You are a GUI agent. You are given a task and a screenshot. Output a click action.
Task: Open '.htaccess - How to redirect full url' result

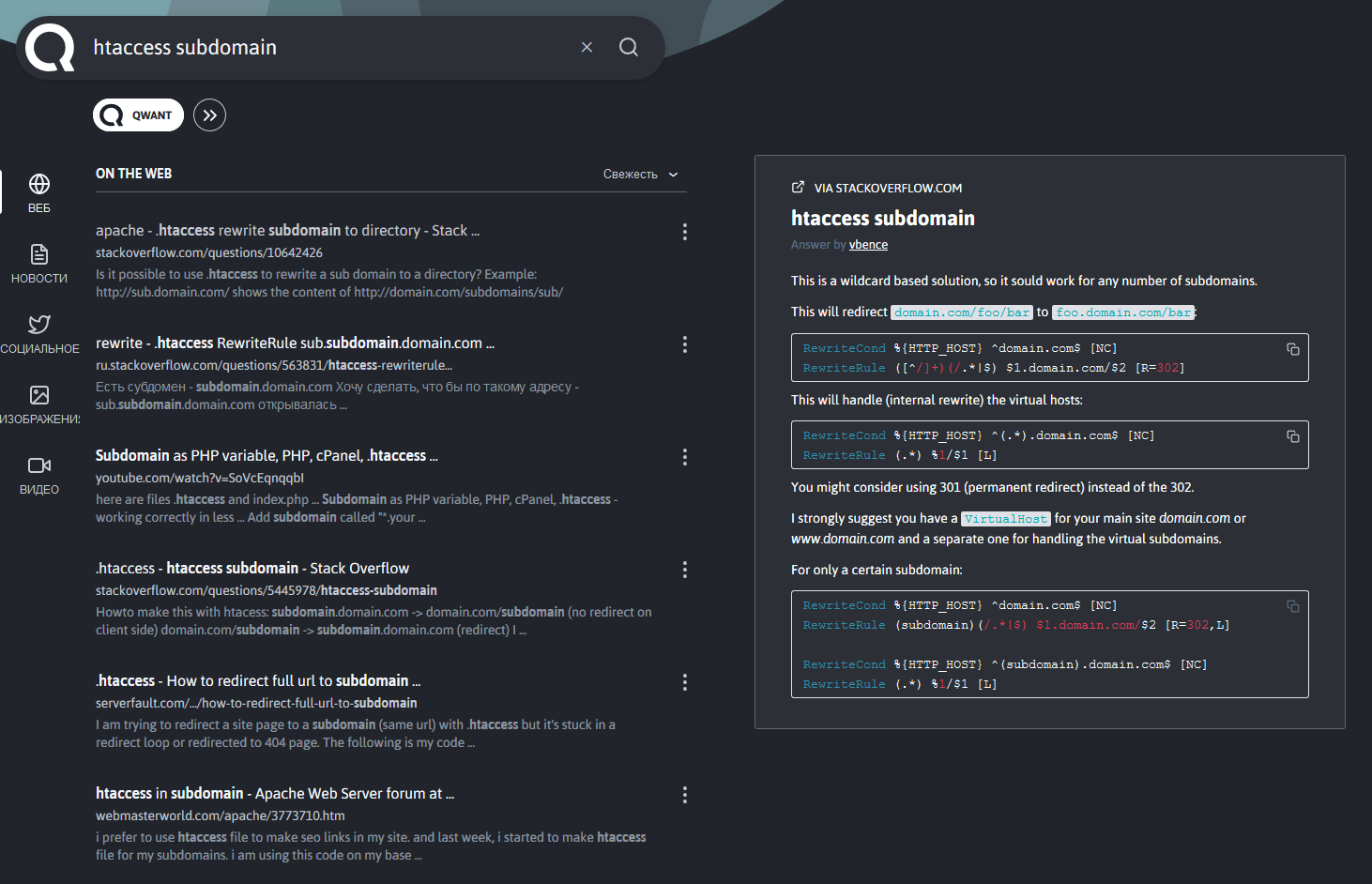coord(258,681)
